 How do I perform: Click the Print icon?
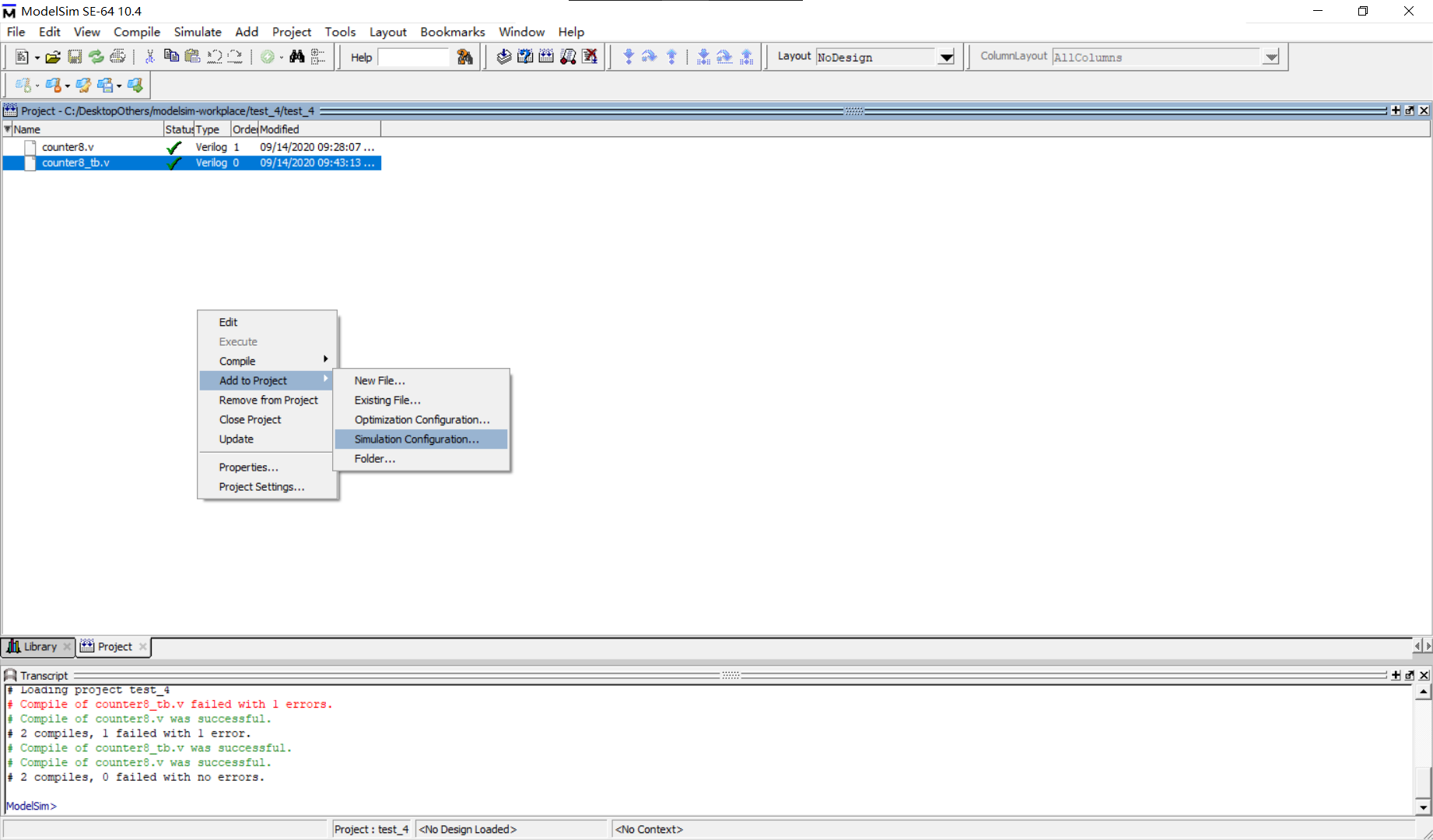pyautogui.click(x=117, y=57)
